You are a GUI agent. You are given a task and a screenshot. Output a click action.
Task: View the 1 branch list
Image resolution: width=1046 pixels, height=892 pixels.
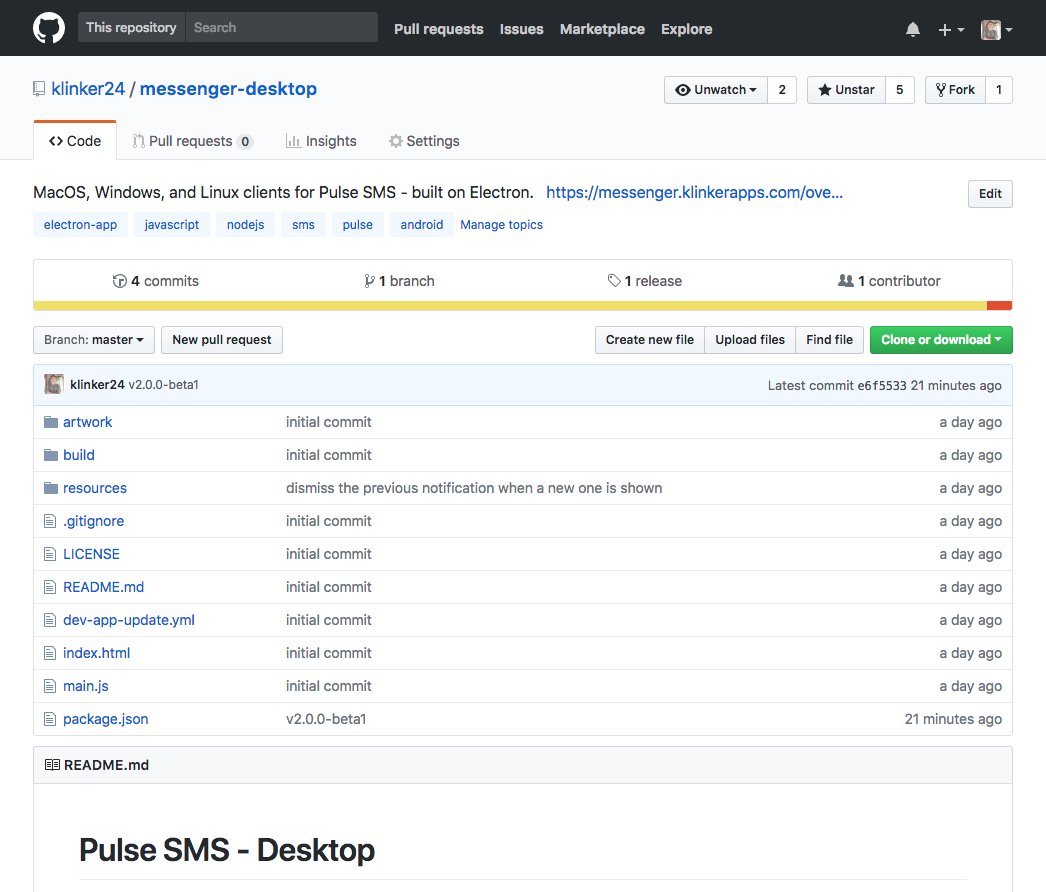tap(399, 281)
